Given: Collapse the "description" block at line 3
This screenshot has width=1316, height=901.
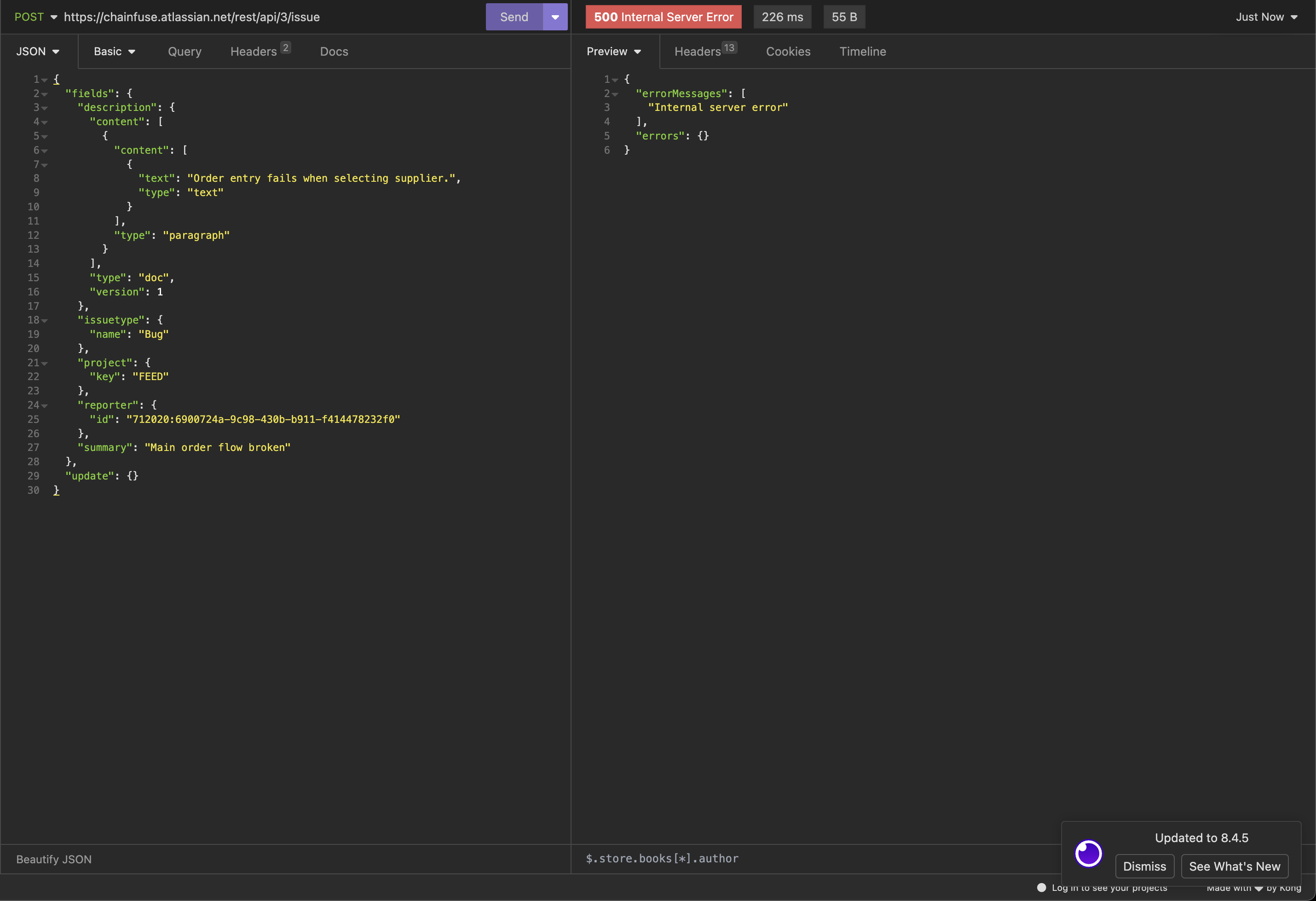Looking at the screenshot, I should (x=45, y=108).
